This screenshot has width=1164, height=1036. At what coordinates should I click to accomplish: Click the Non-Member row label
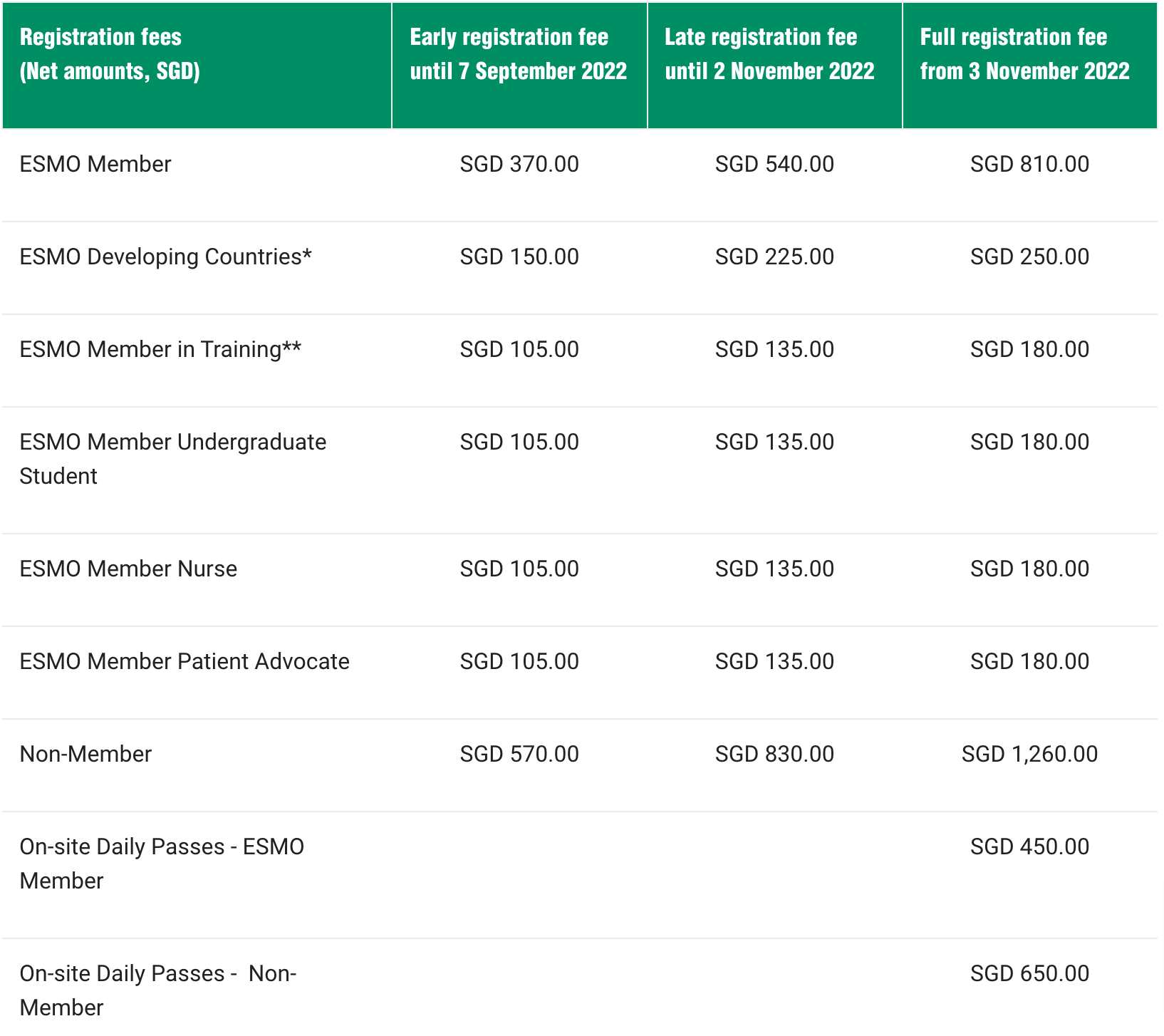[85, 755]
